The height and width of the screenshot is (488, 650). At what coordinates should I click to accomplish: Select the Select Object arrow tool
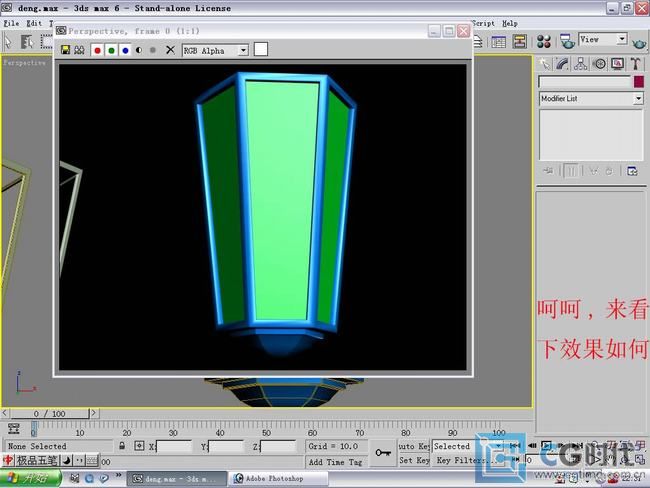pos(8,41)
